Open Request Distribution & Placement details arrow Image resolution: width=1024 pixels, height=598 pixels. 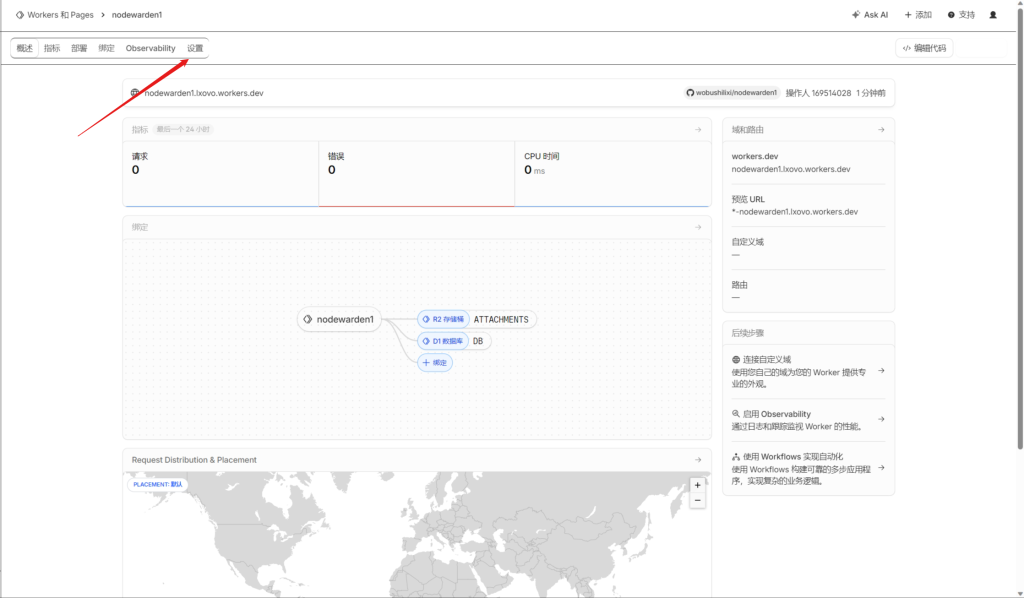coord(698,460)
